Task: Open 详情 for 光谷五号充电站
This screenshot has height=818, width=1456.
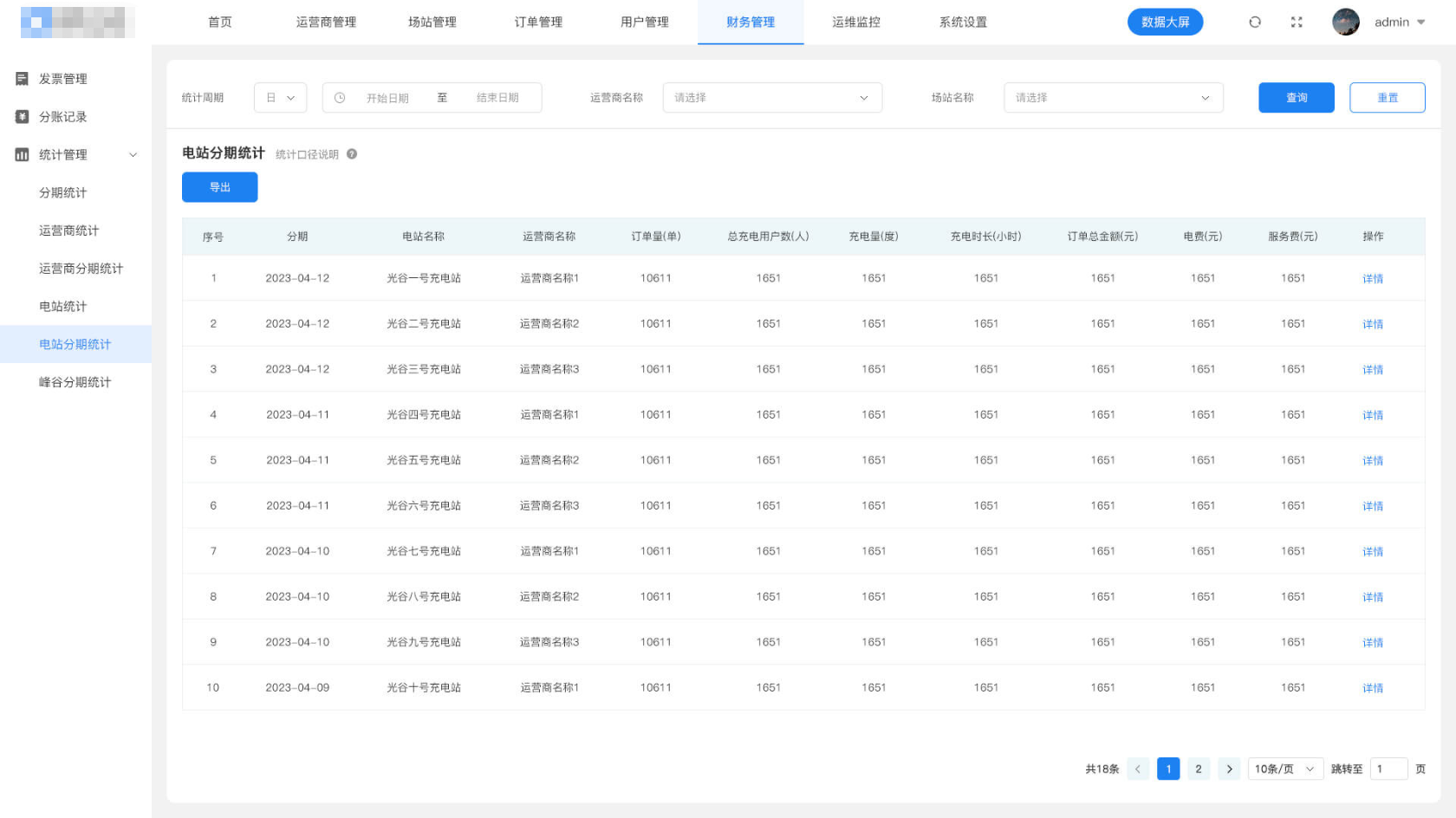Action: coord(1373,461)
